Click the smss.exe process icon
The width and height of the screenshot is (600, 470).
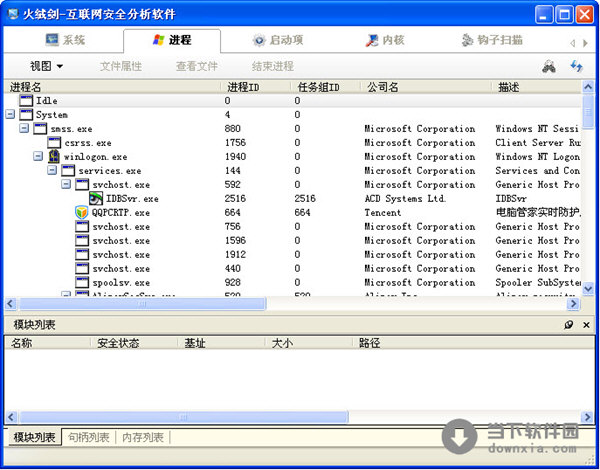click(x=40, y=129)
